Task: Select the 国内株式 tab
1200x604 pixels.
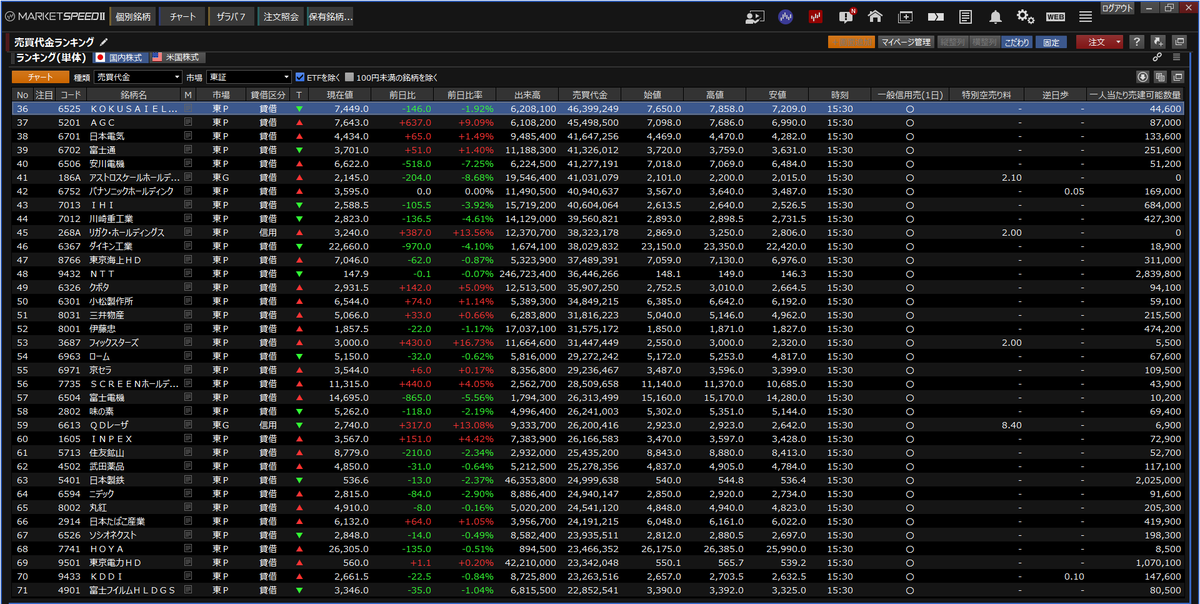Action: (x=119, y=58)
